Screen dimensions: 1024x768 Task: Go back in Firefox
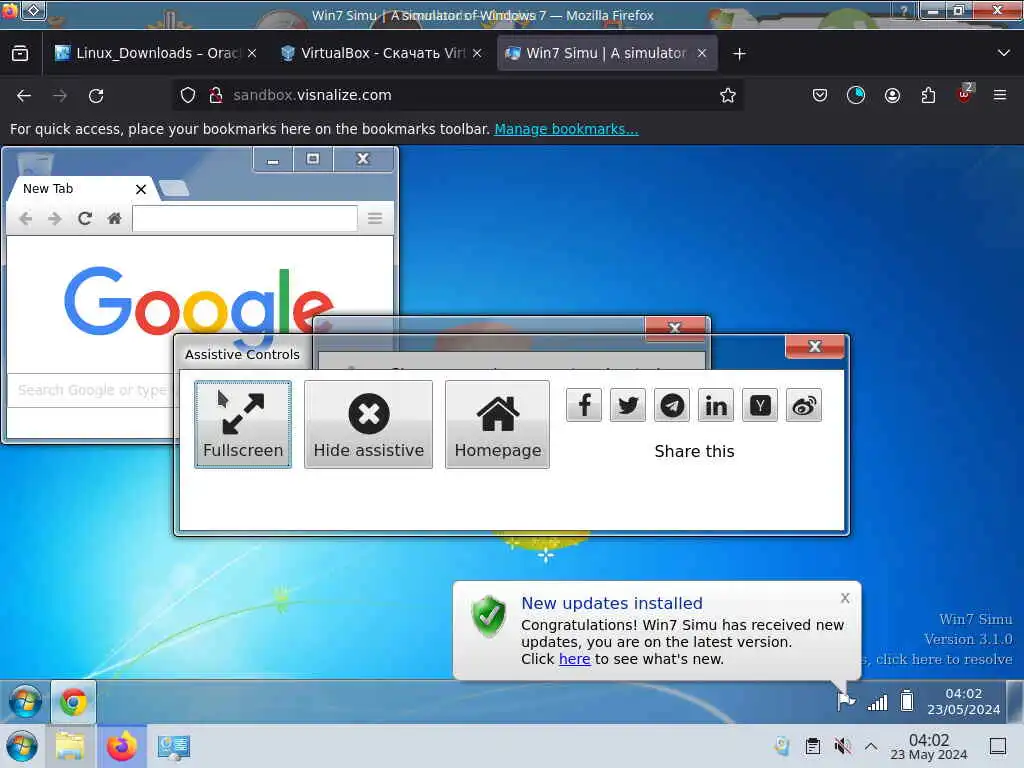coord(24,96)
